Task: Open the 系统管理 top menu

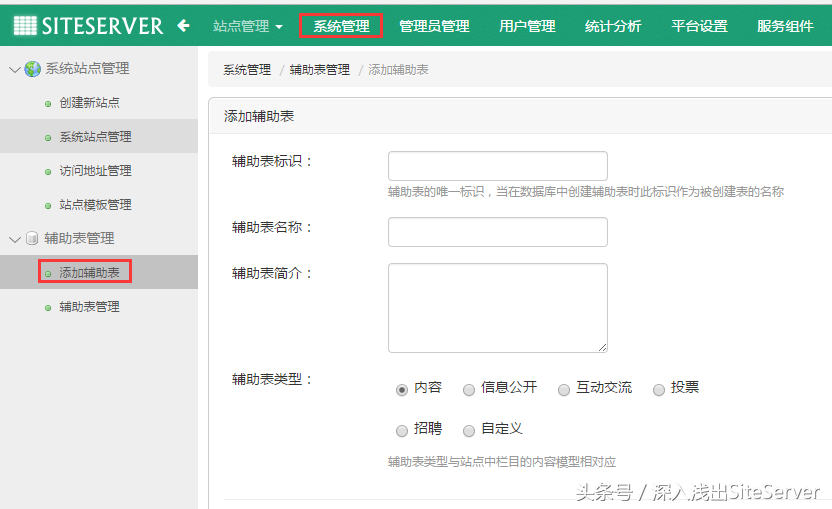Action: pos(341,26)
